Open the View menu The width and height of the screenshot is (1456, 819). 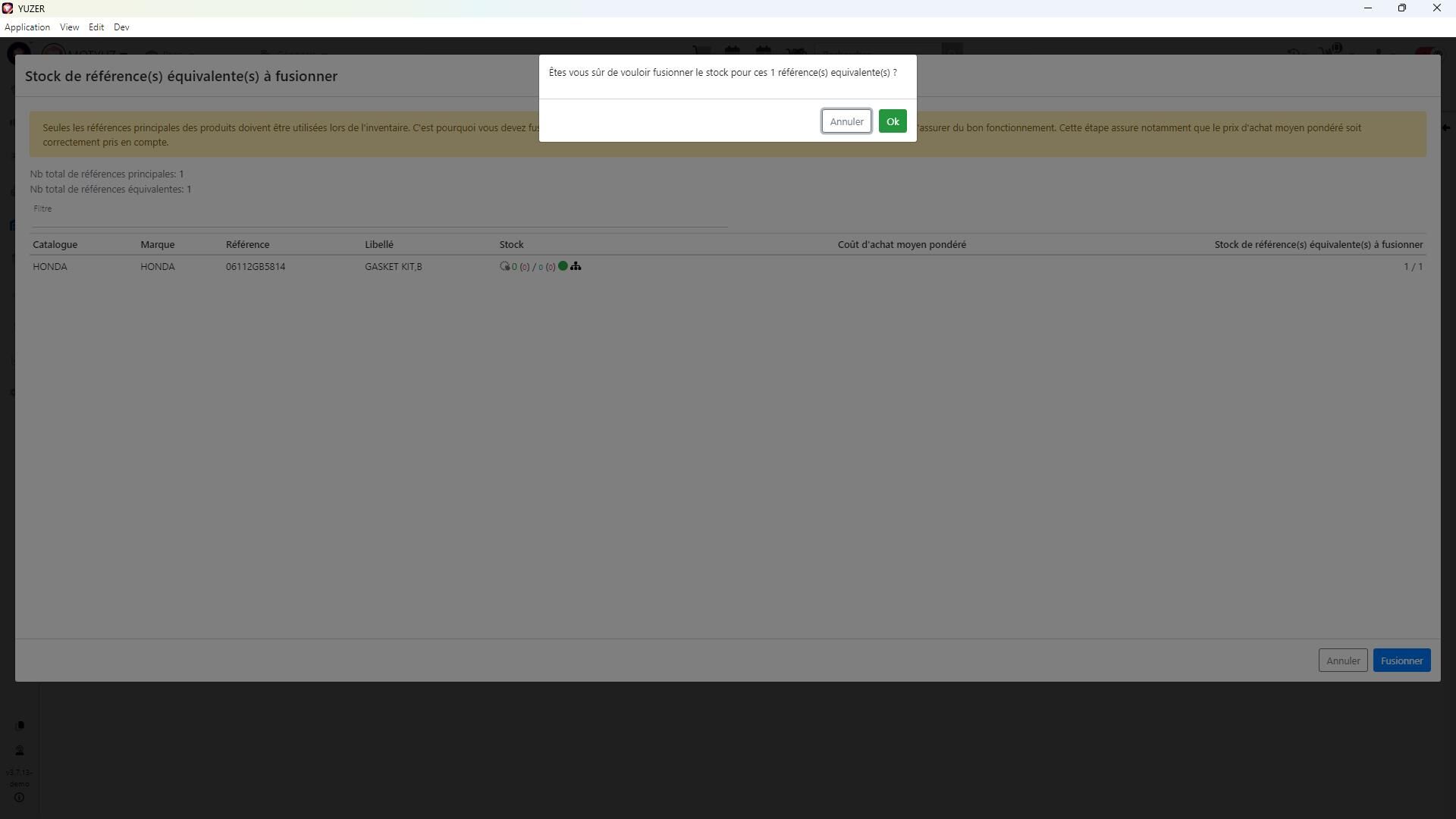[69, 27]
